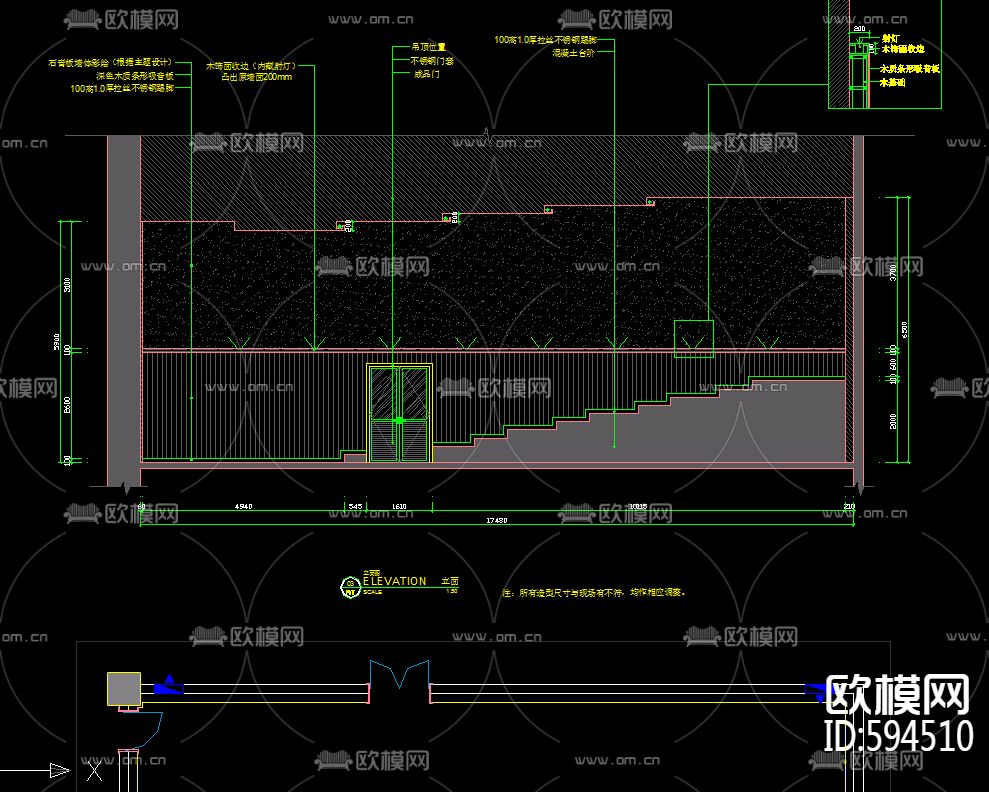Screen dimensions: 989x792
Task: Select the 吊顶位置 annotation label
Action: (x=428, y=47)
